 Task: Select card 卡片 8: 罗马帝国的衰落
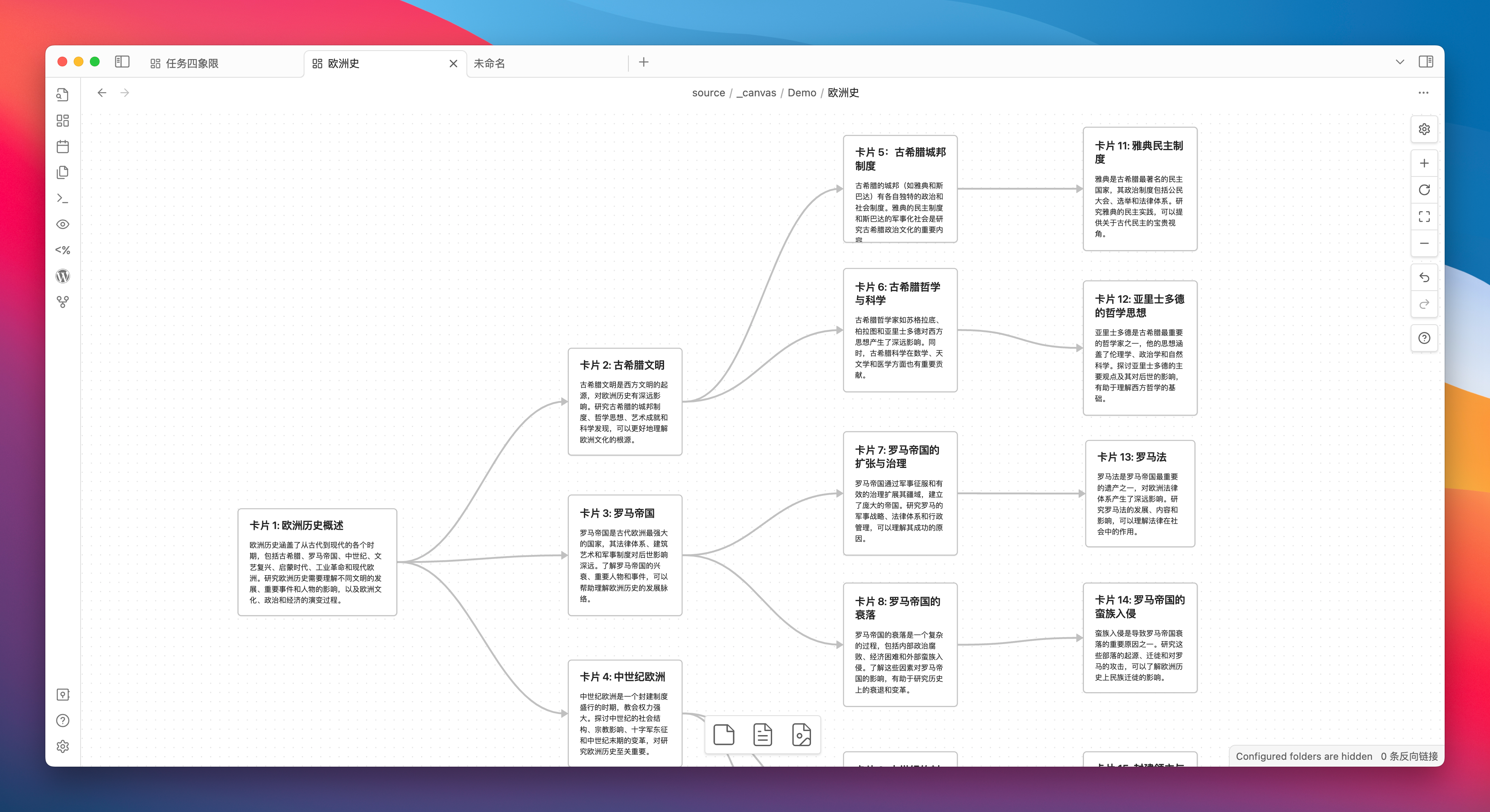900,644
